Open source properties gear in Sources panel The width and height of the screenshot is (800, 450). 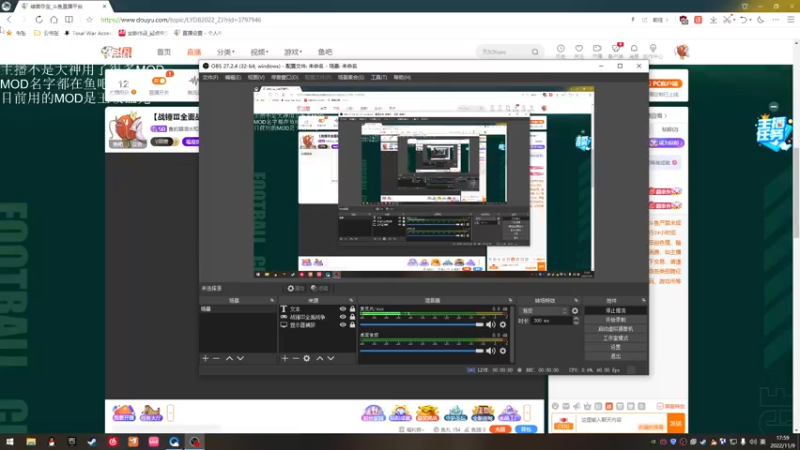coord(307,359)
